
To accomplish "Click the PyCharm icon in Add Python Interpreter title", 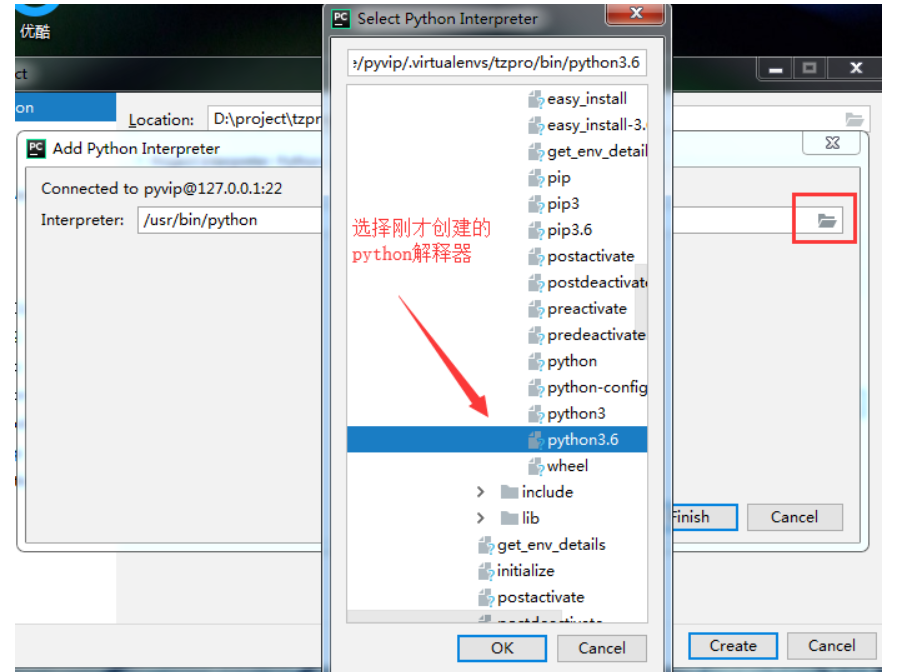I will pyautogui.click(x=36, y=149).
